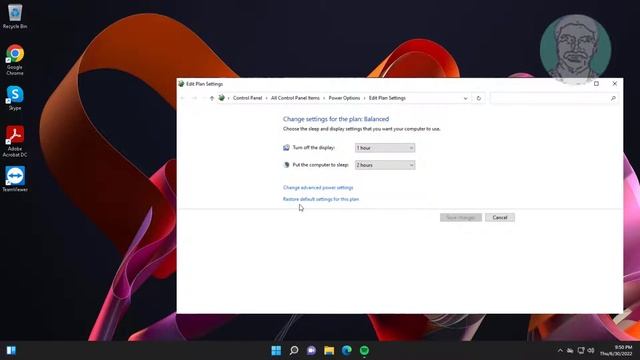
Task: Open Recycle Bin desktop icon
Action: [x=15, y=16]
